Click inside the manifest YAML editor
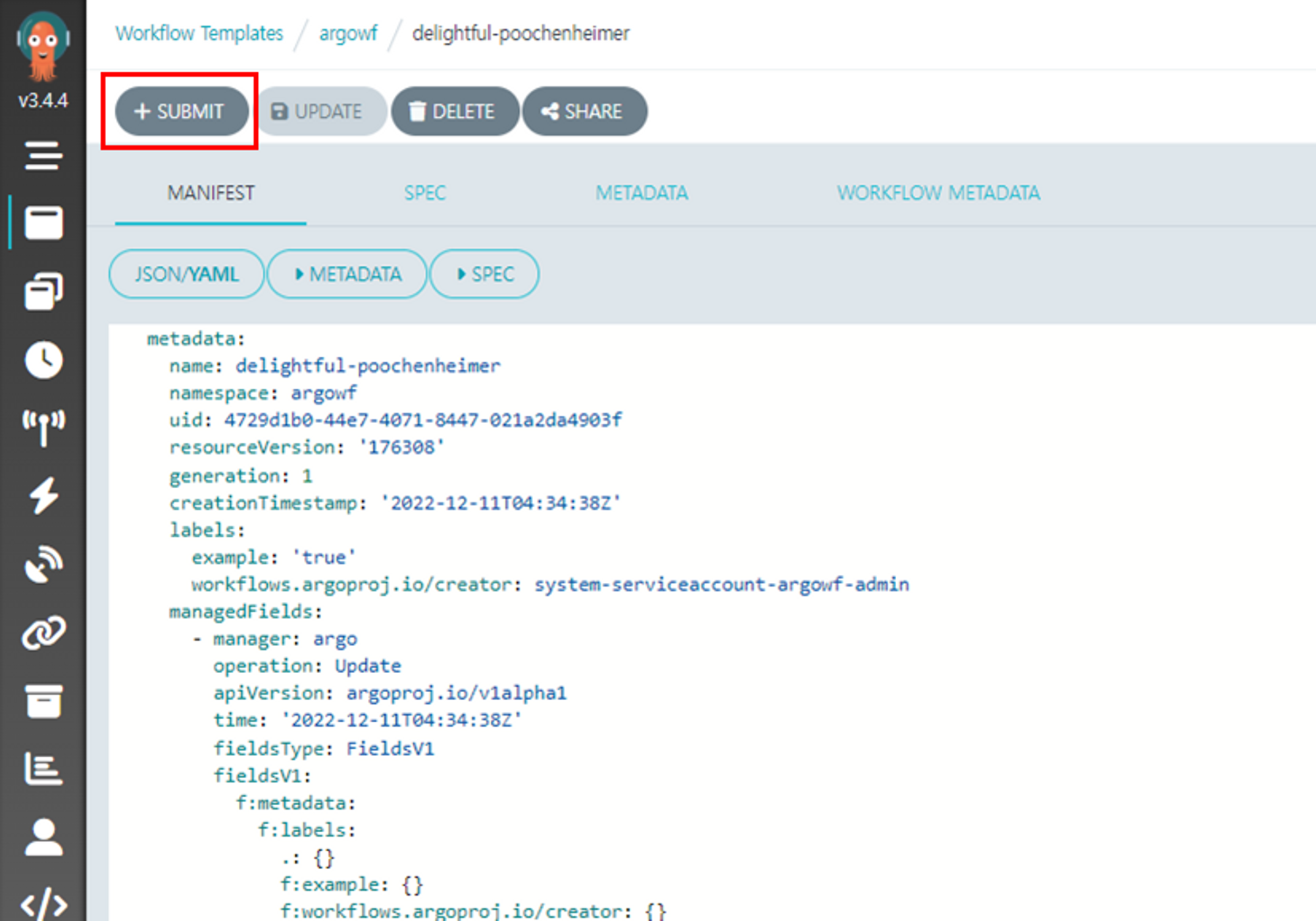 pyautogui.click(x=724, y=658)
